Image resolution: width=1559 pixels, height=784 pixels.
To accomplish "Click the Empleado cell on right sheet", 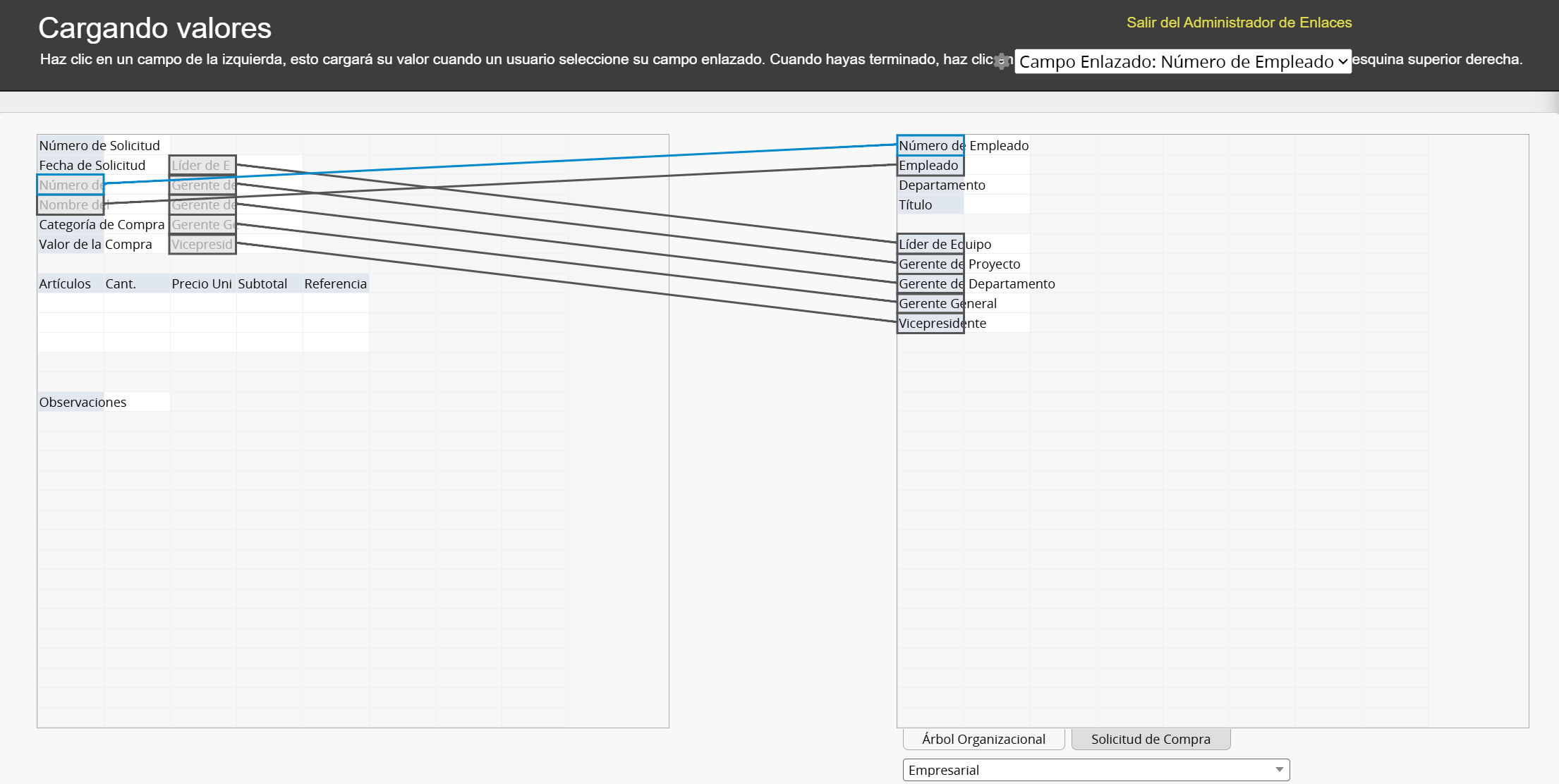I will [x=930, y=166].
